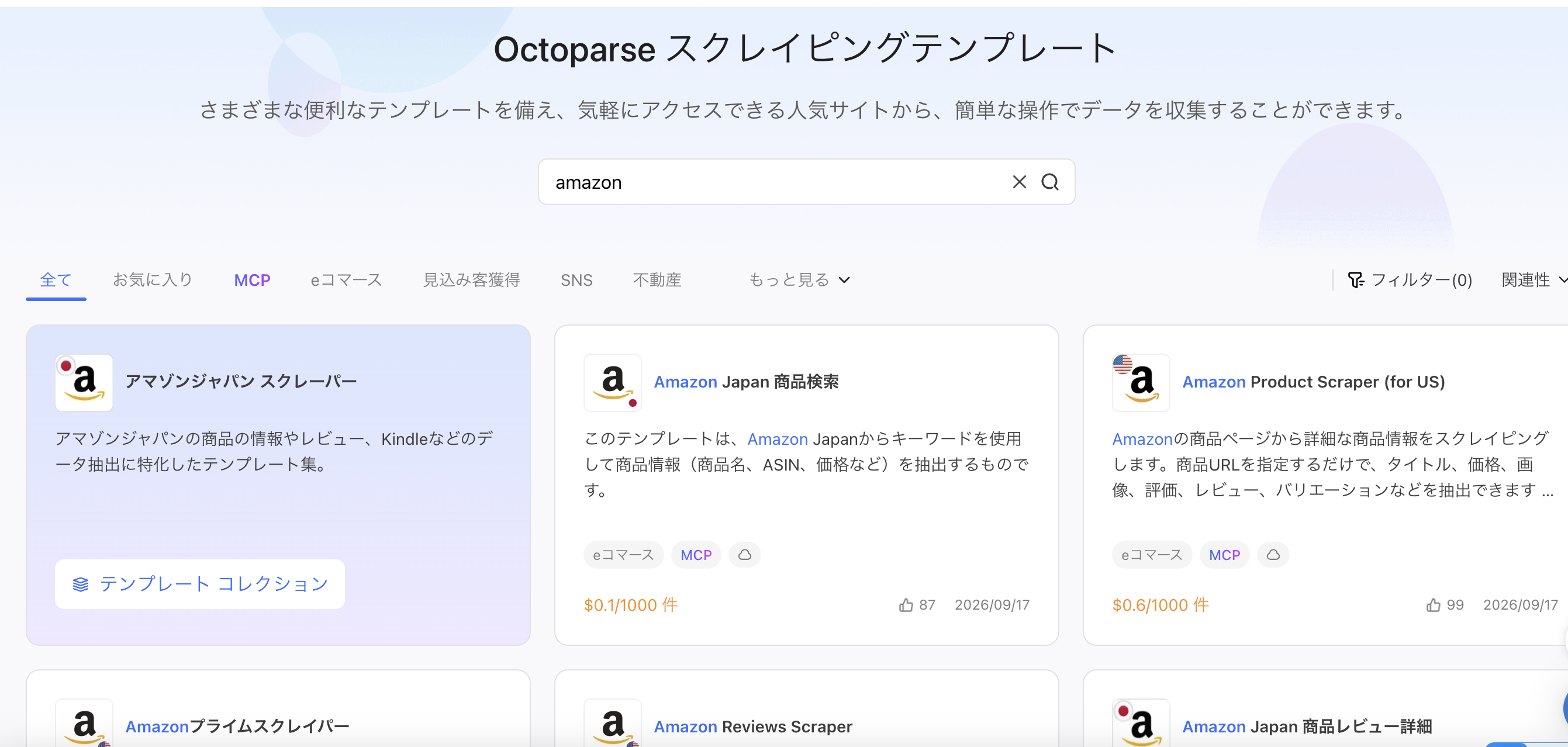Screen dimensions: 1568x747
Task: Click cloud icon on Product Scraper (for US) card
Action: pos(1273,555)
